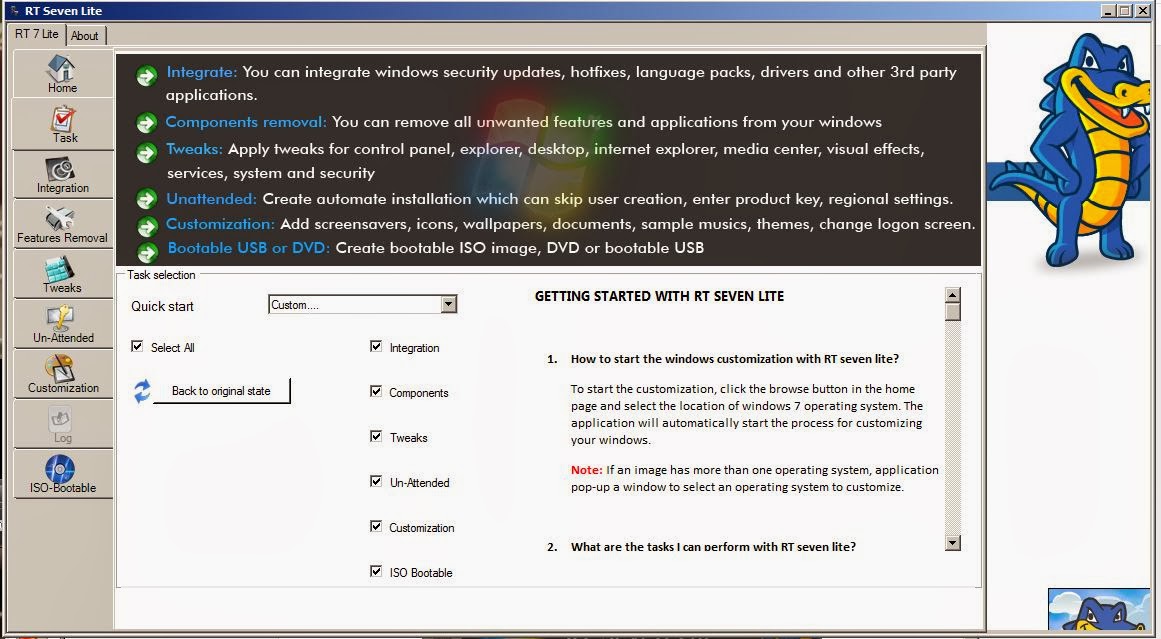The height and width of the screenshot is (639, 1161).
Task: Uncheck the Integration task checkbox
Action: pos(376,346)
